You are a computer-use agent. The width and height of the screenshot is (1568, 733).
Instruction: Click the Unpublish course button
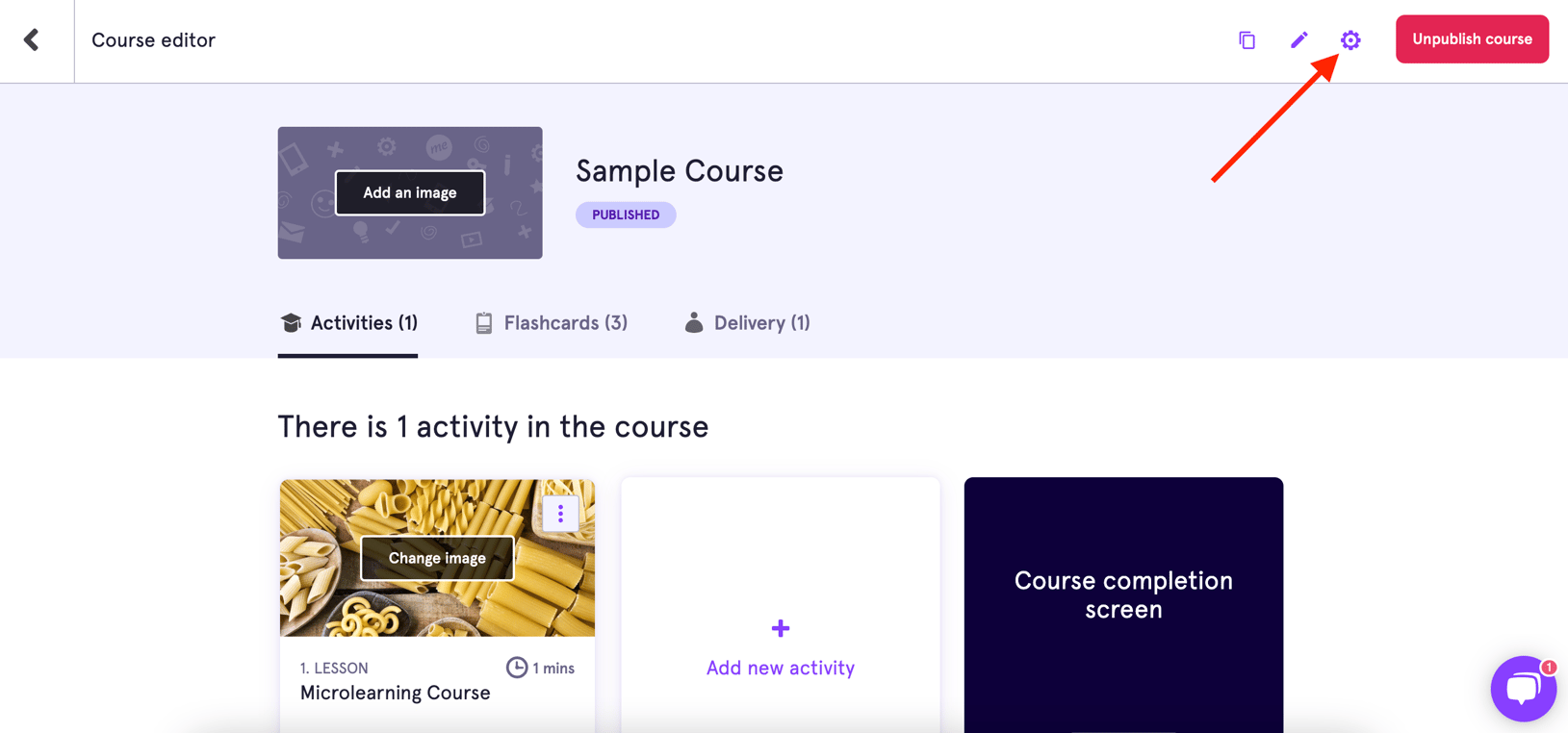point(1472,39)
